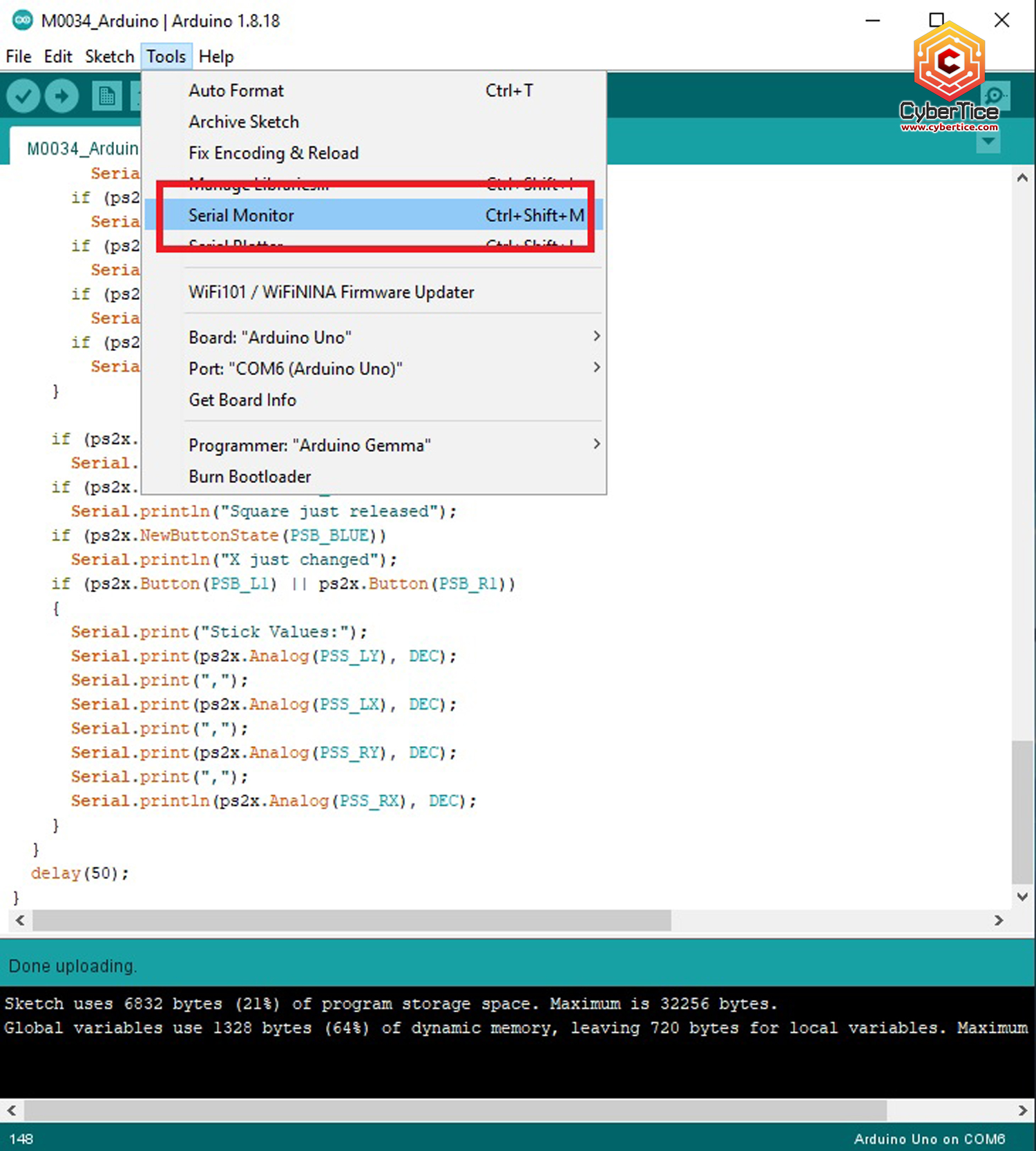This screenshot has width=1036, height=1151.
Task: Click the console horizontal scrollbar thumb
Action: (x=455, y=1110)
